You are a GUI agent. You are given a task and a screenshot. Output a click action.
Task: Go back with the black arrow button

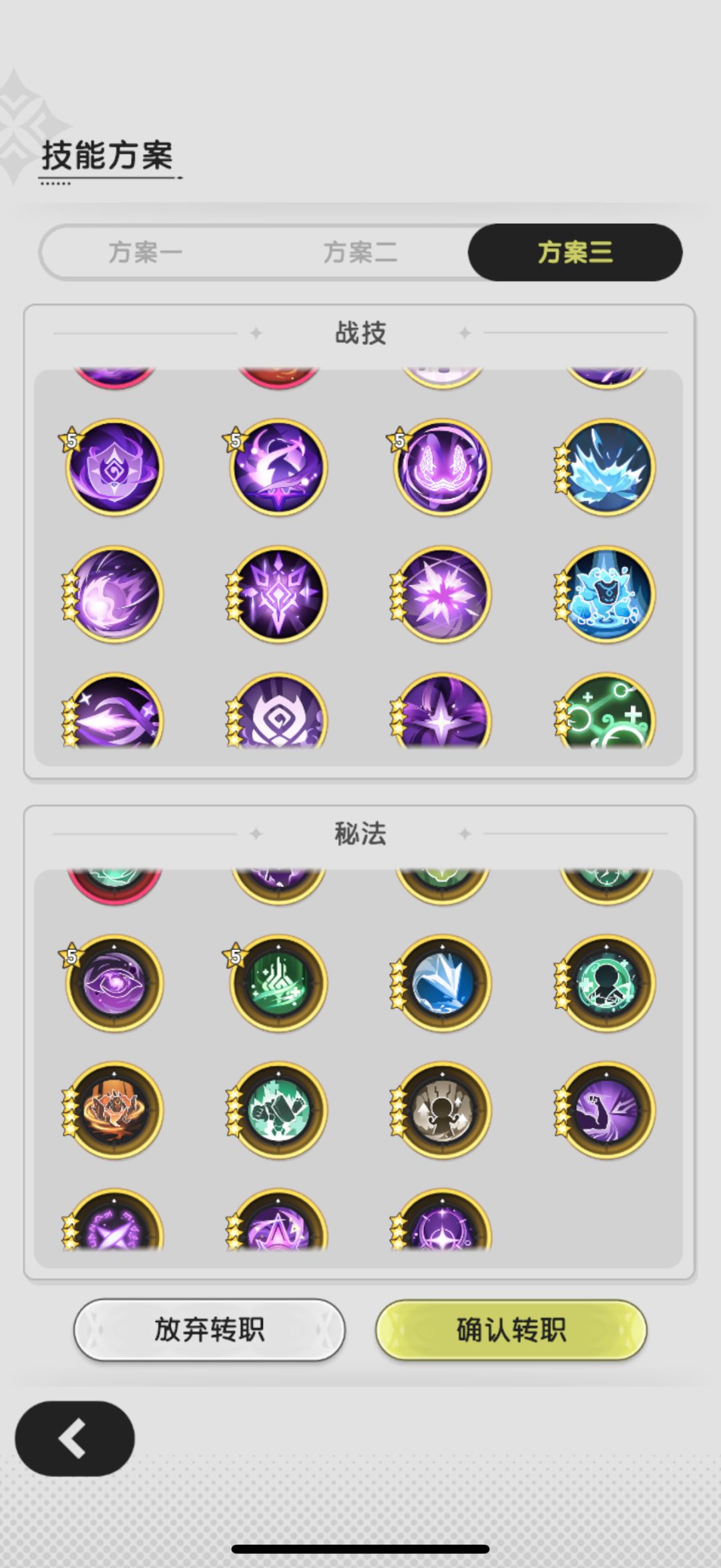click(75, 1438)
